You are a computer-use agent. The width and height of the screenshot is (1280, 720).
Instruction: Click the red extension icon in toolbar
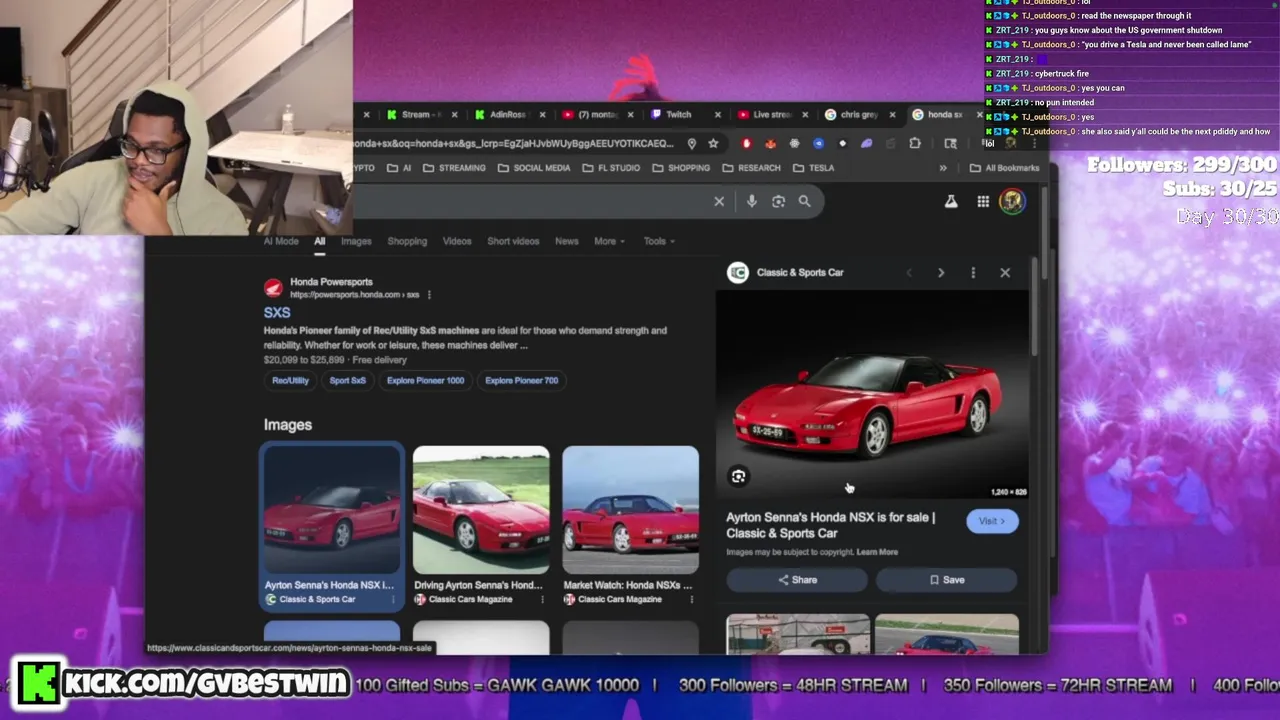746,144
